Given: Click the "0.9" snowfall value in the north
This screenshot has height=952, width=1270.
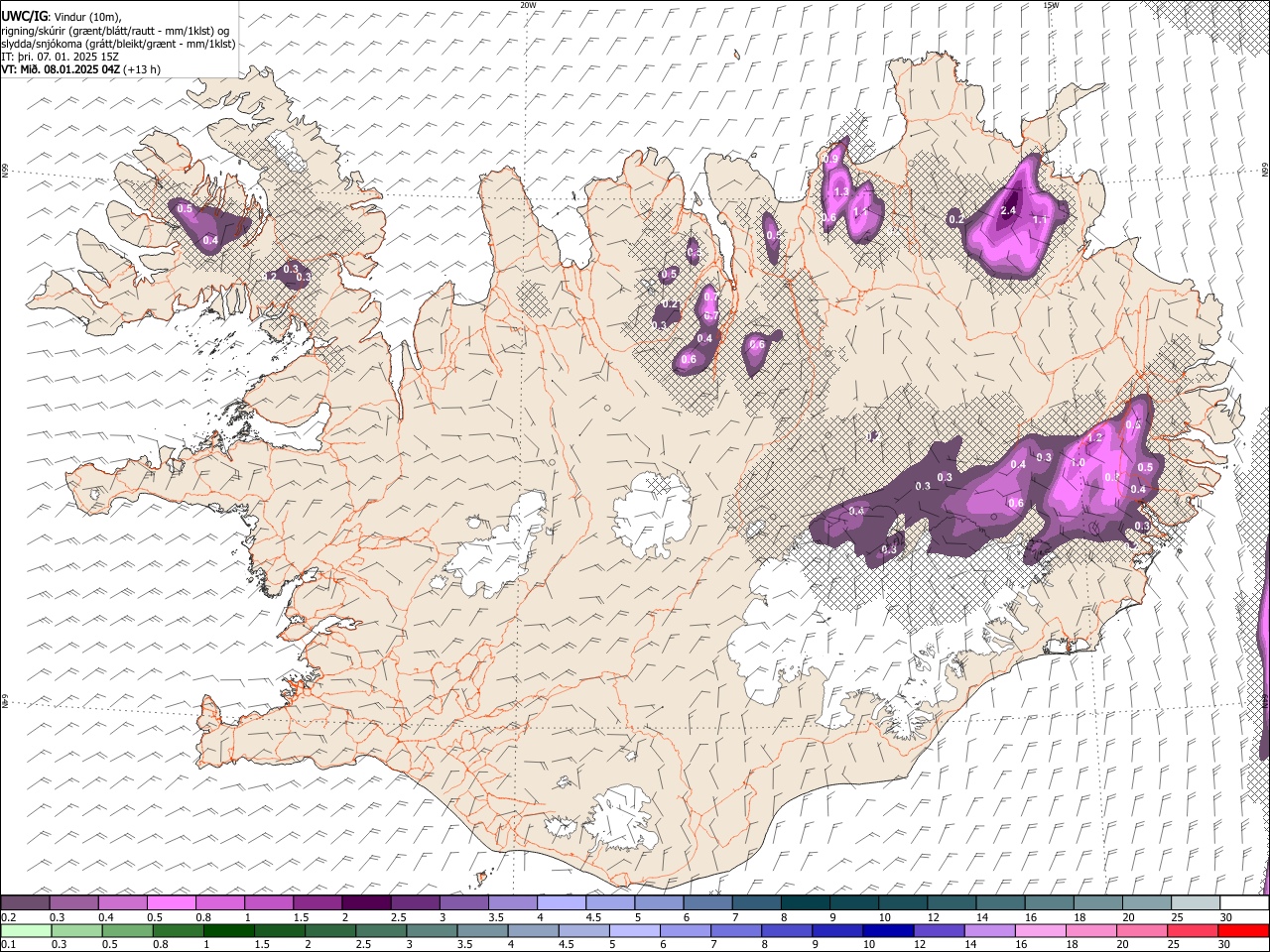Looking at the screenshot, I should [832, 159].
